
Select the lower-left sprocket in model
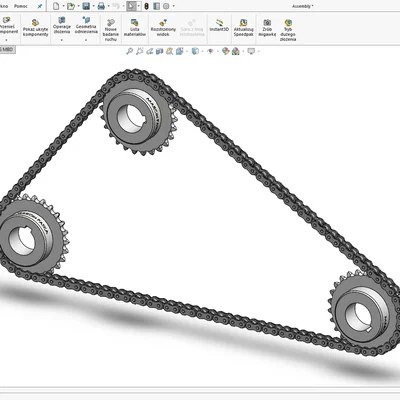coord(32,235)
